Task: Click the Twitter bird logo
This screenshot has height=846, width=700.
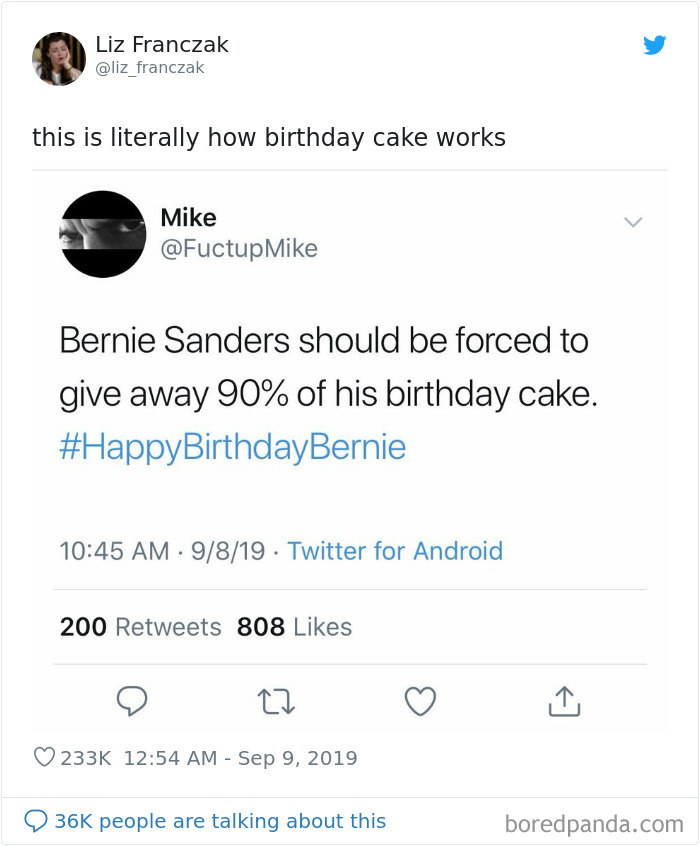Action: [x=655, y=45]
